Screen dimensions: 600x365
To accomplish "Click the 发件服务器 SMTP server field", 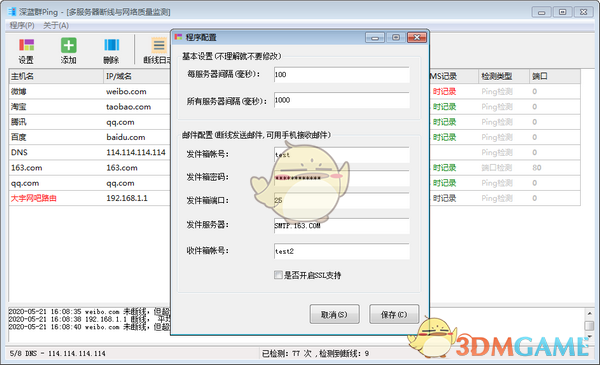I will 342,226.
